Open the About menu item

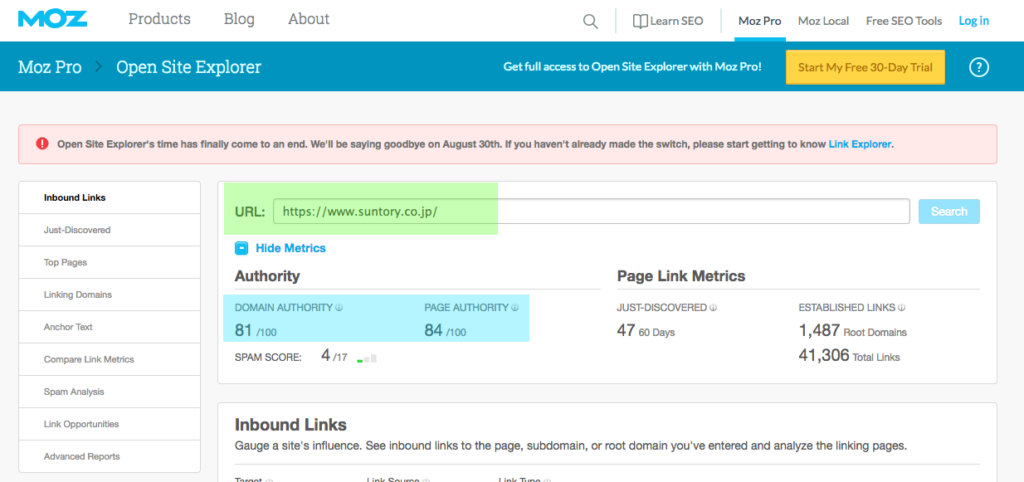[309, 19]
